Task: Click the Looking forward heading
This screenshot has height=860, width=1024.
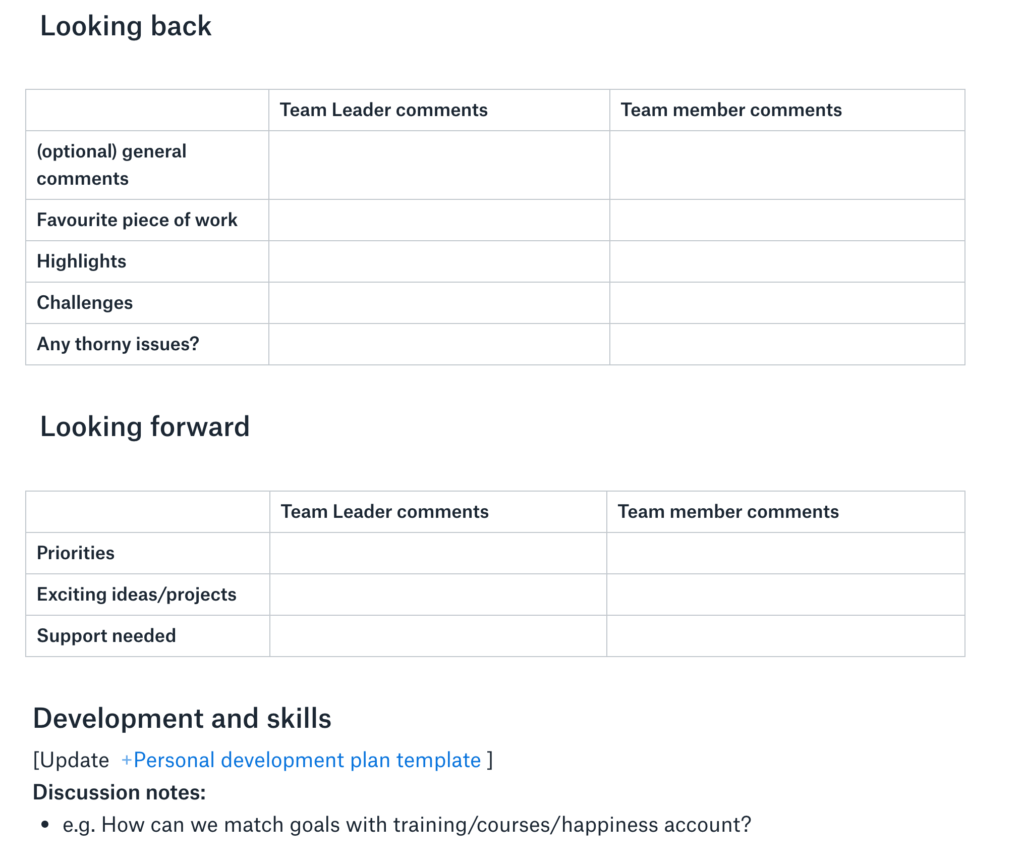Action: point(145,427)
